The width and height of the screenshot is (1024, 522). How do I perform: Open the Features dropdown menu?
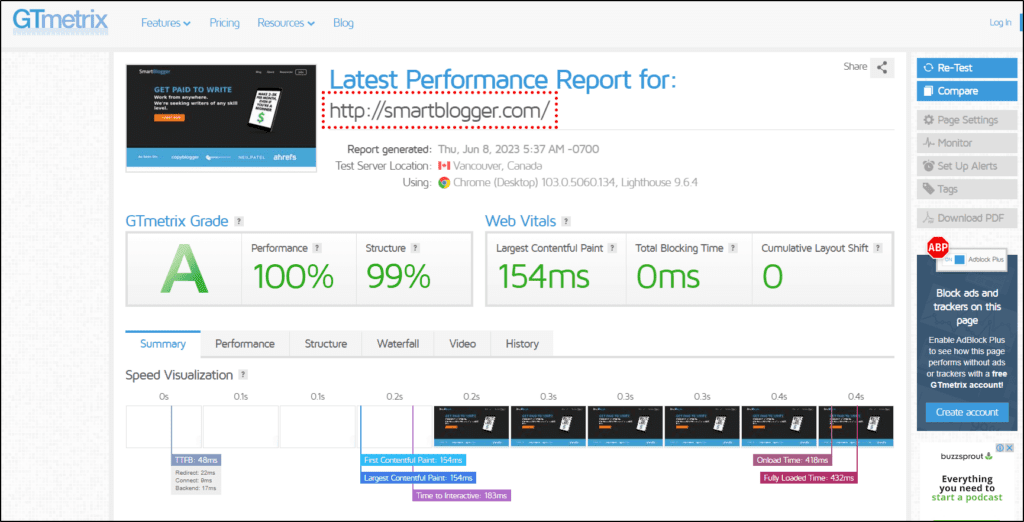point(166,23)
